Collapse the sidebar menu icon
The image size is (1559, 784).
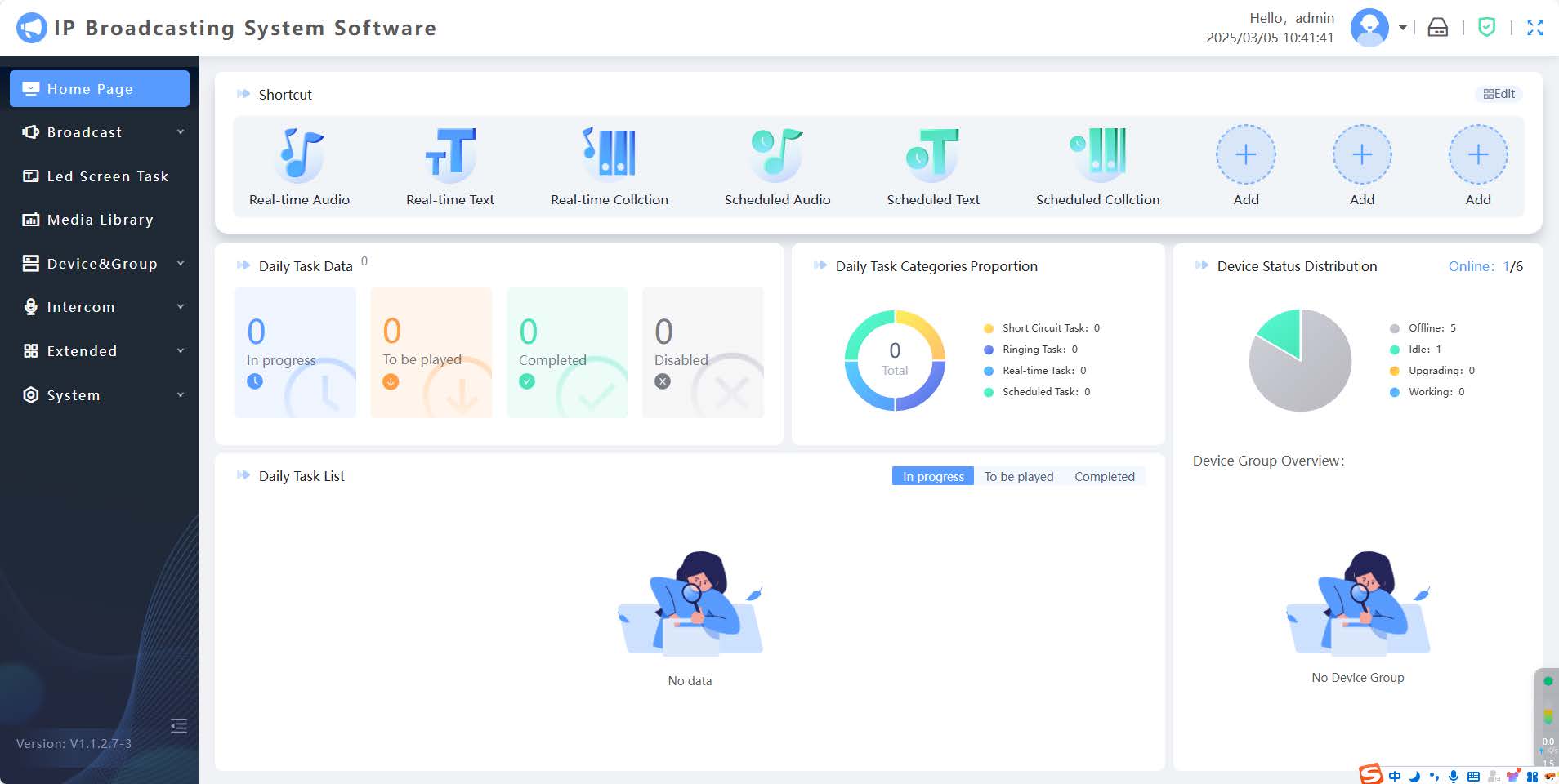coord(179,726)
